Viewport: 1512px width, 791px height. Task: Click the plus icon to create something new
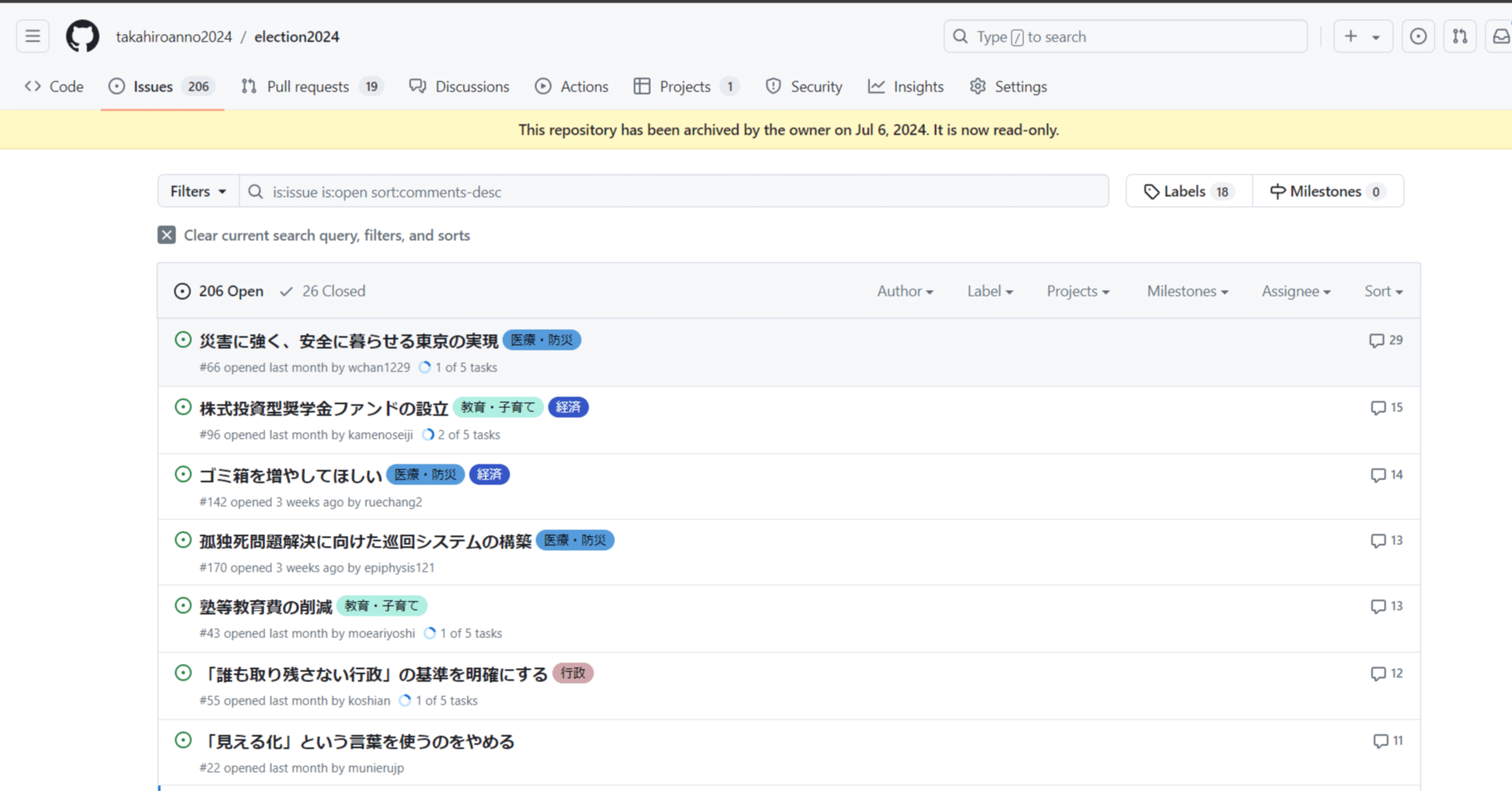coord(1351,36)
